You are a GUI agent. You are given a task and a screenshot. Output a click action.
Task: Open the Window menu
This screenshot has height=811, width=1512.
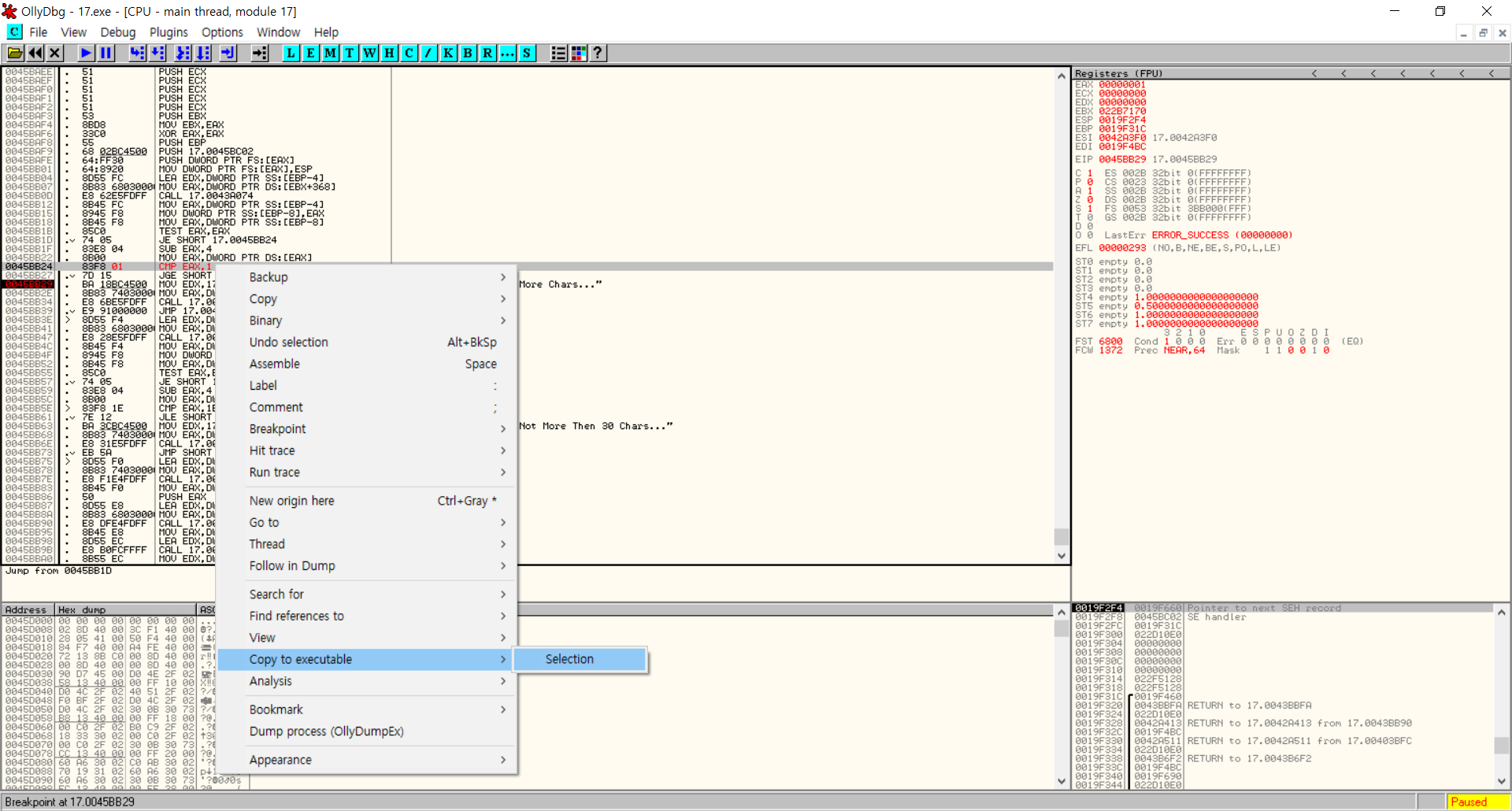tap(278, 32)
